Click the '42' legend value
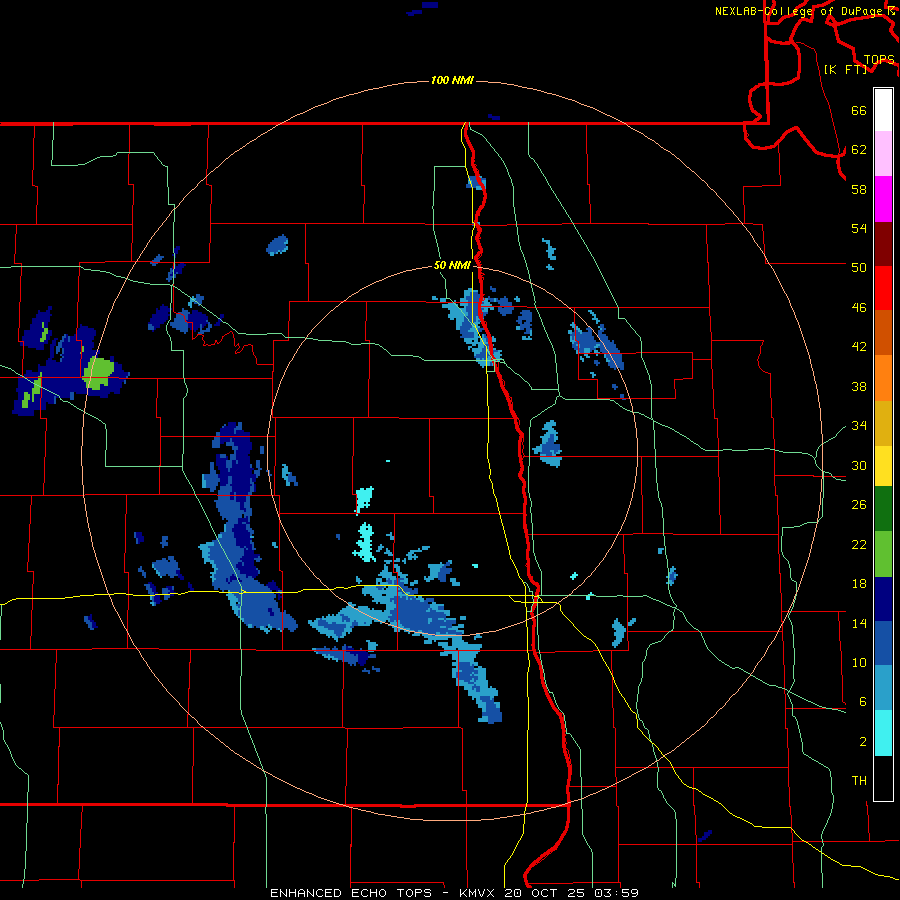The height and width of the screenshot is (900, 900). [x=859, y=347]
